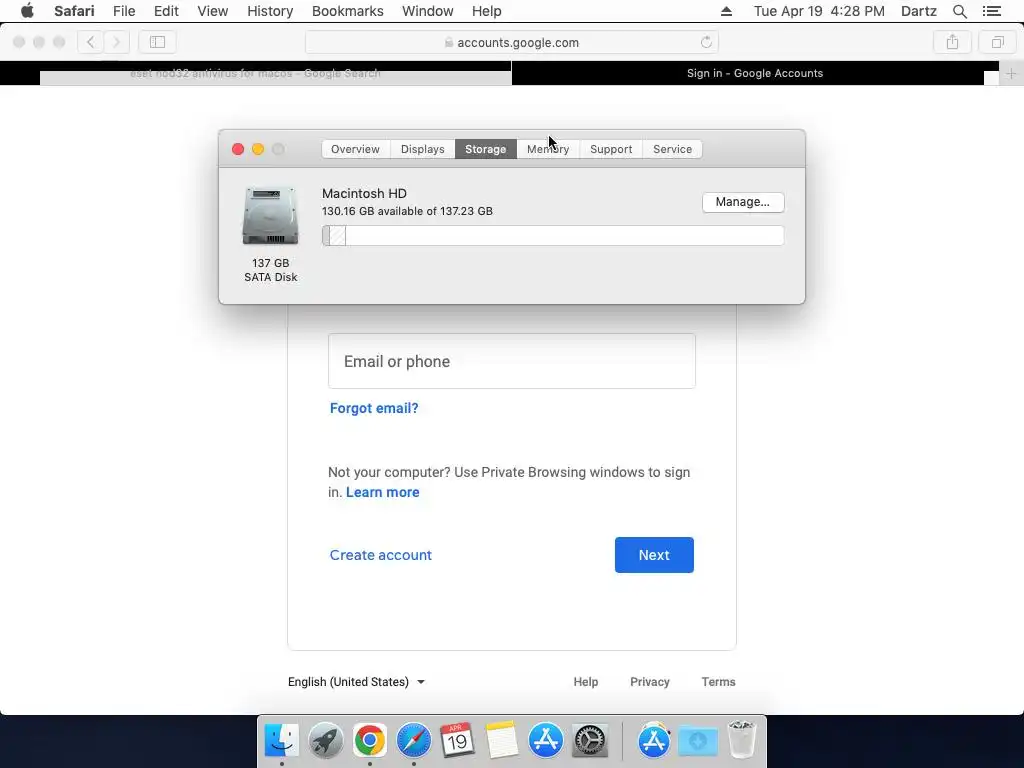Open the History menu
Screen dimensions: 1024x768
click(270, 11)
